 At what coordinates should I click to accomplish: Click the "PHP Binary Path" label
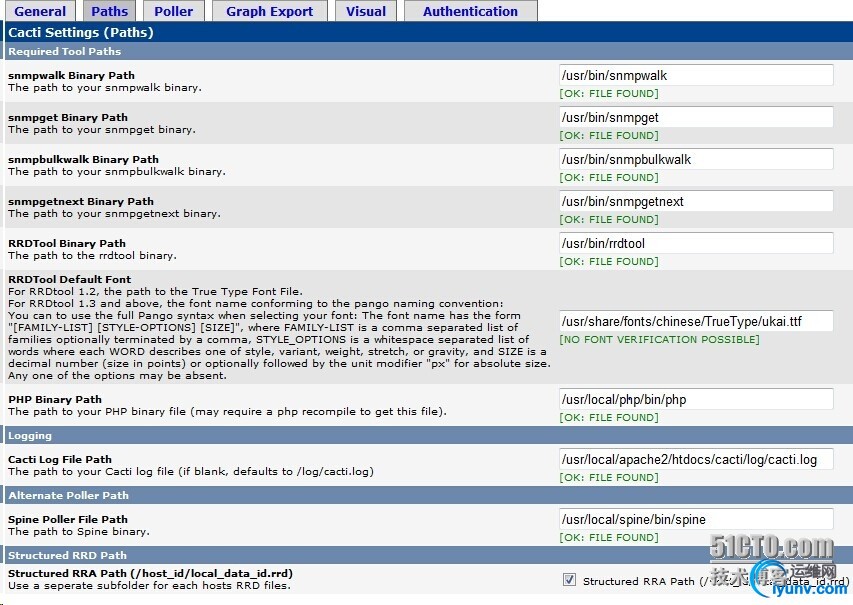pyautogui.click(x=55, y=399)
